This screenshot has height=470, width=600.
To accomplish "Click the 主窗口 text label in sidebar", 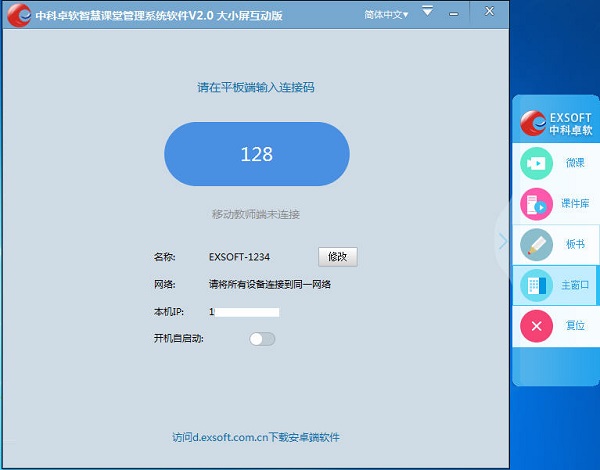I will pyautogui.click(x=575, y=285).
